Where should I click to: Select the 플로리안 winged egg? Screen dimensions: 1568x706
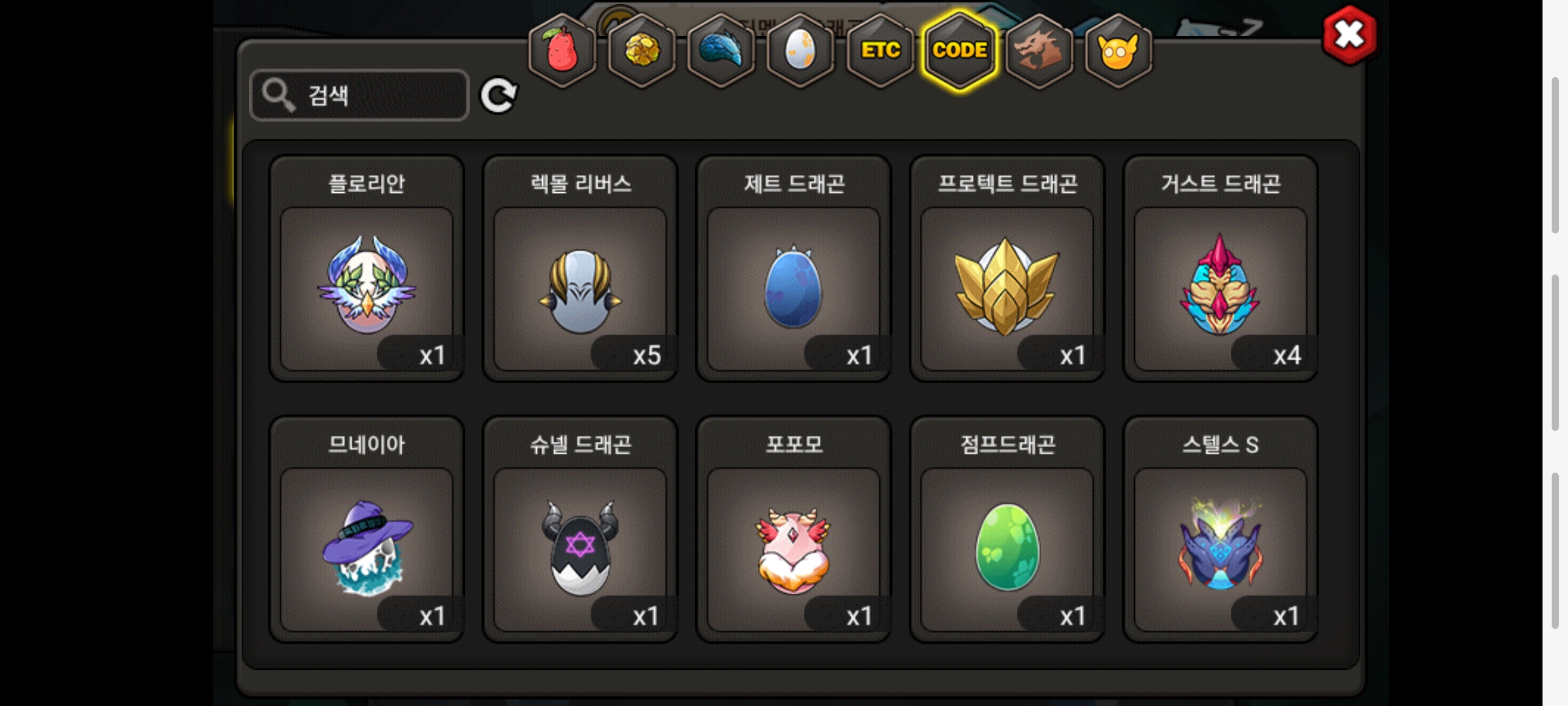(x=367, y=268)
